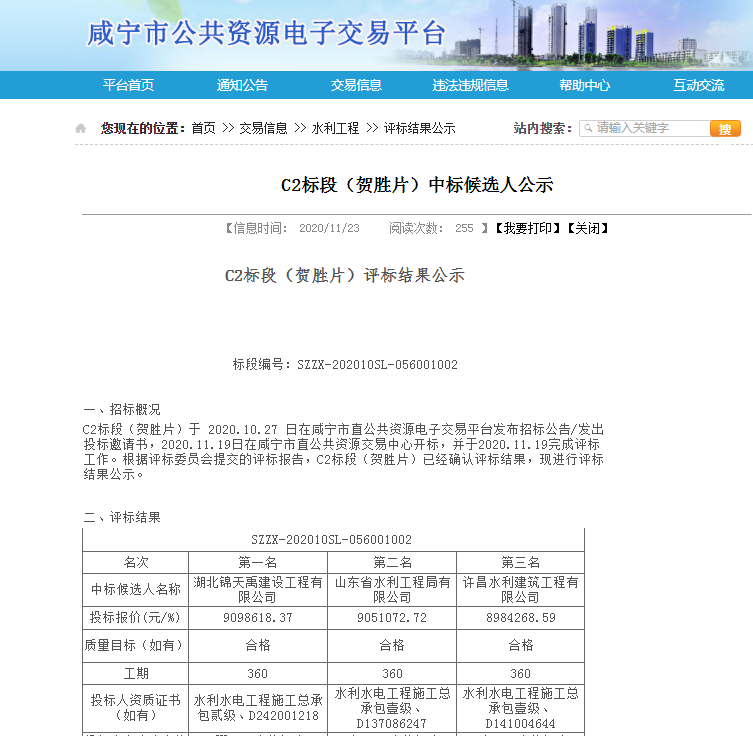Click the second-place bidder 山东省水利工程局有限公司 cell
Viewport: 753px width, 736px height.
[x=392, y=589]
